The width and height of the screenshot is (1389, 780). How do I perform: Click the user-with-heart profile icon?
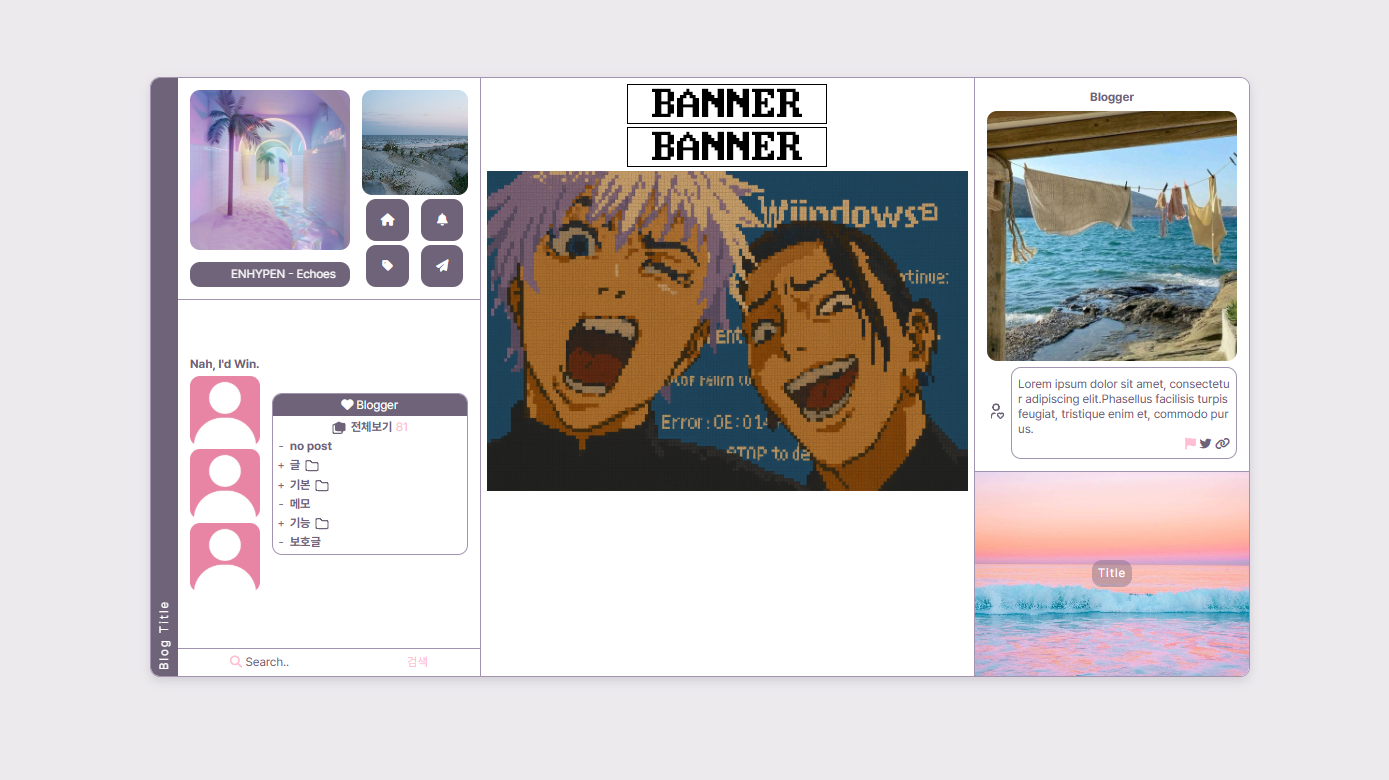tap(997, 411)
